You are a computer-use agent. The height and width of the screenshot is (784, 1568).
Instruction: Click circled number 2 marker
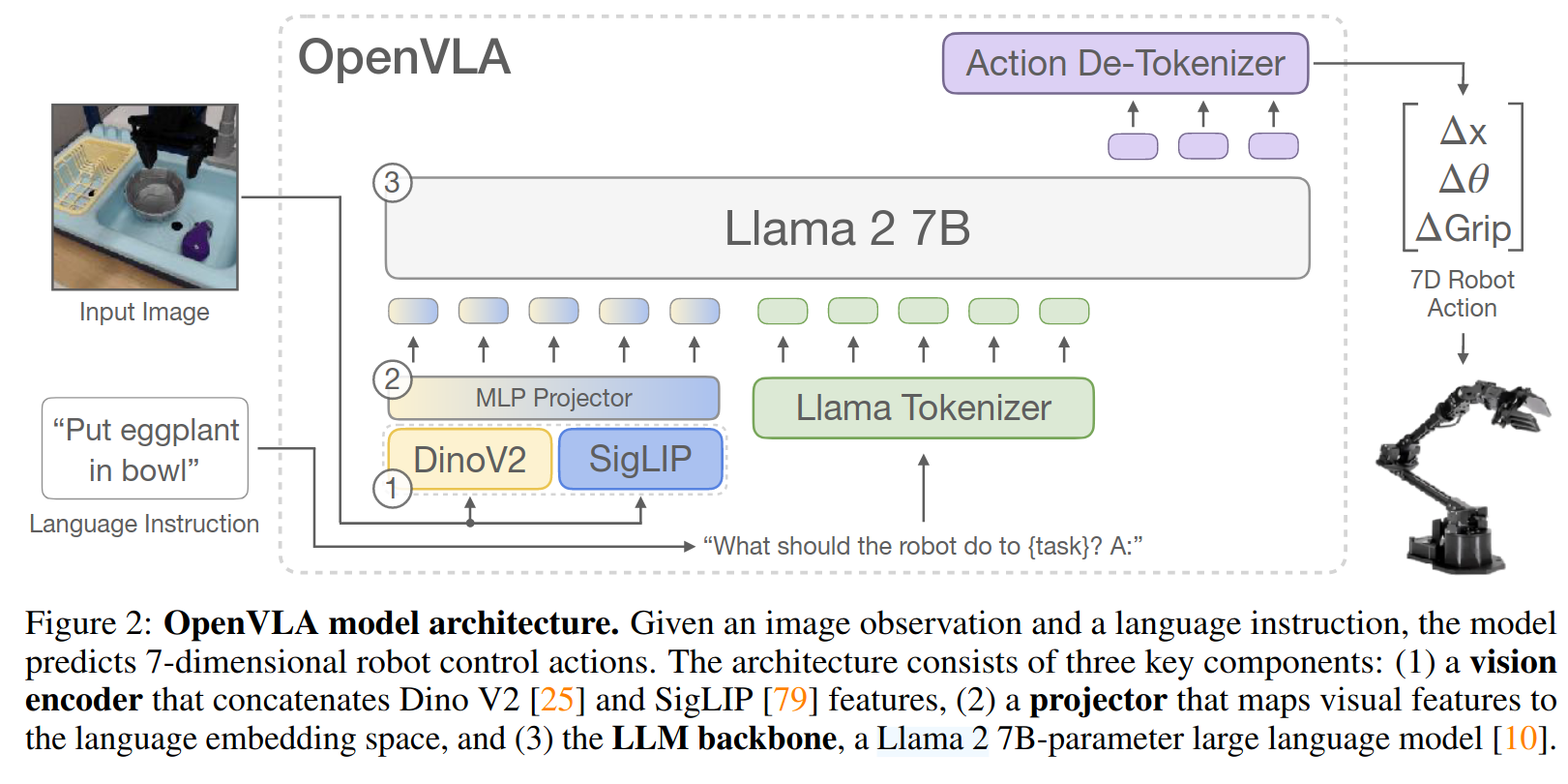pyautogui.click(x=392, y=379)
